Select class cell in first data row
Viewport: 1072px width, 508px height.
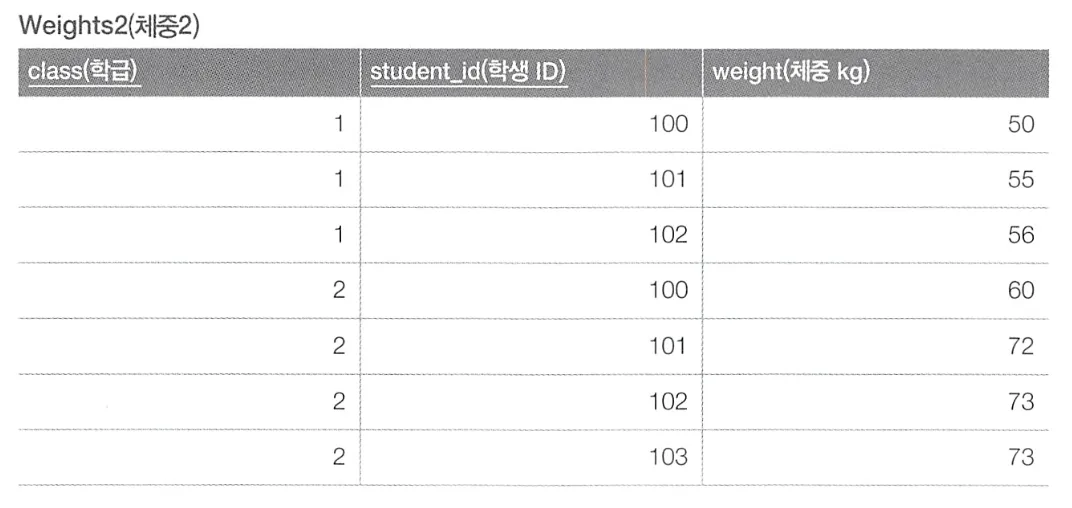189,124
